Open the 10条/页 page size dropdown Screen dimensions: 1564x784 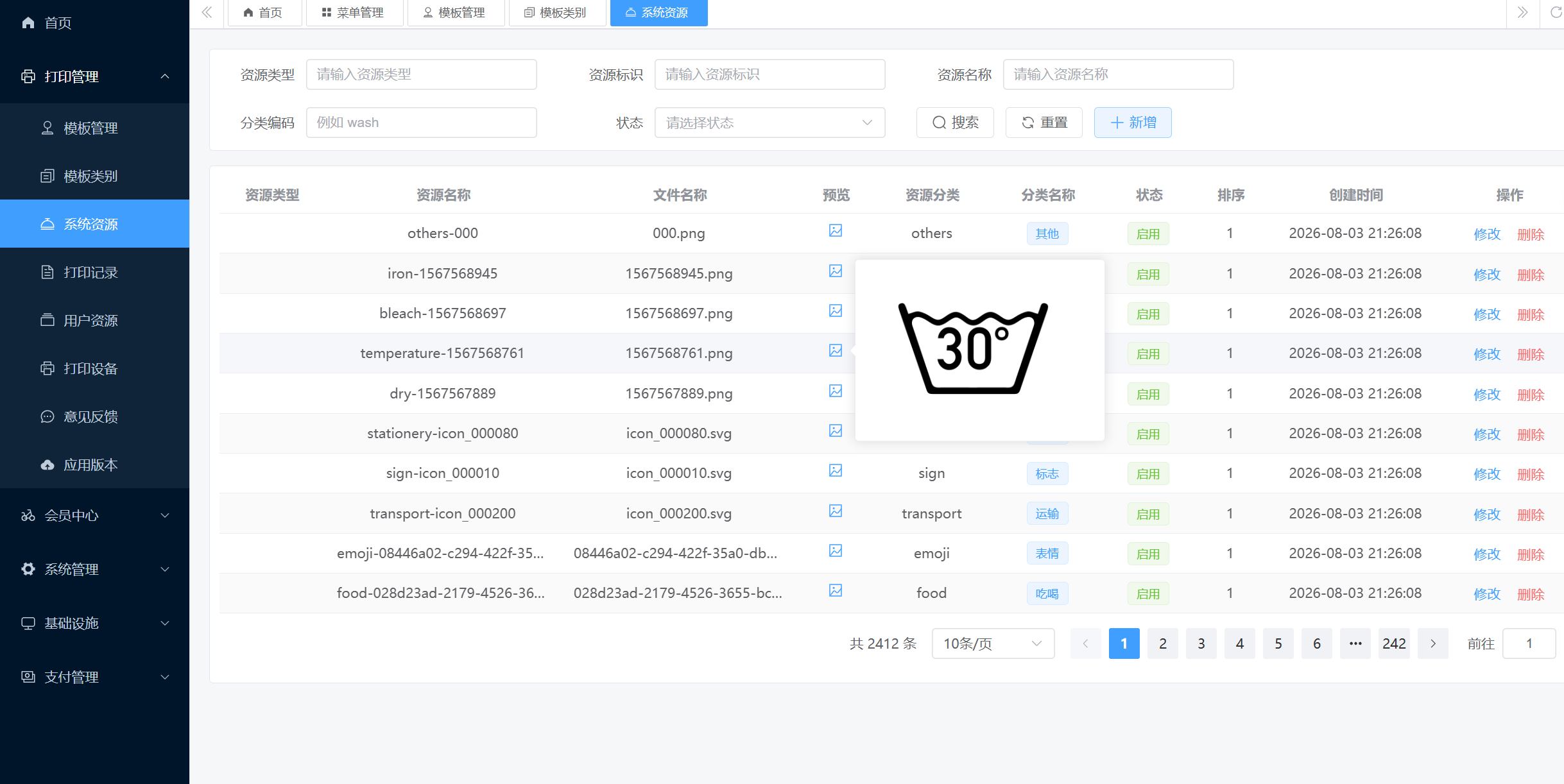(993, 643)
